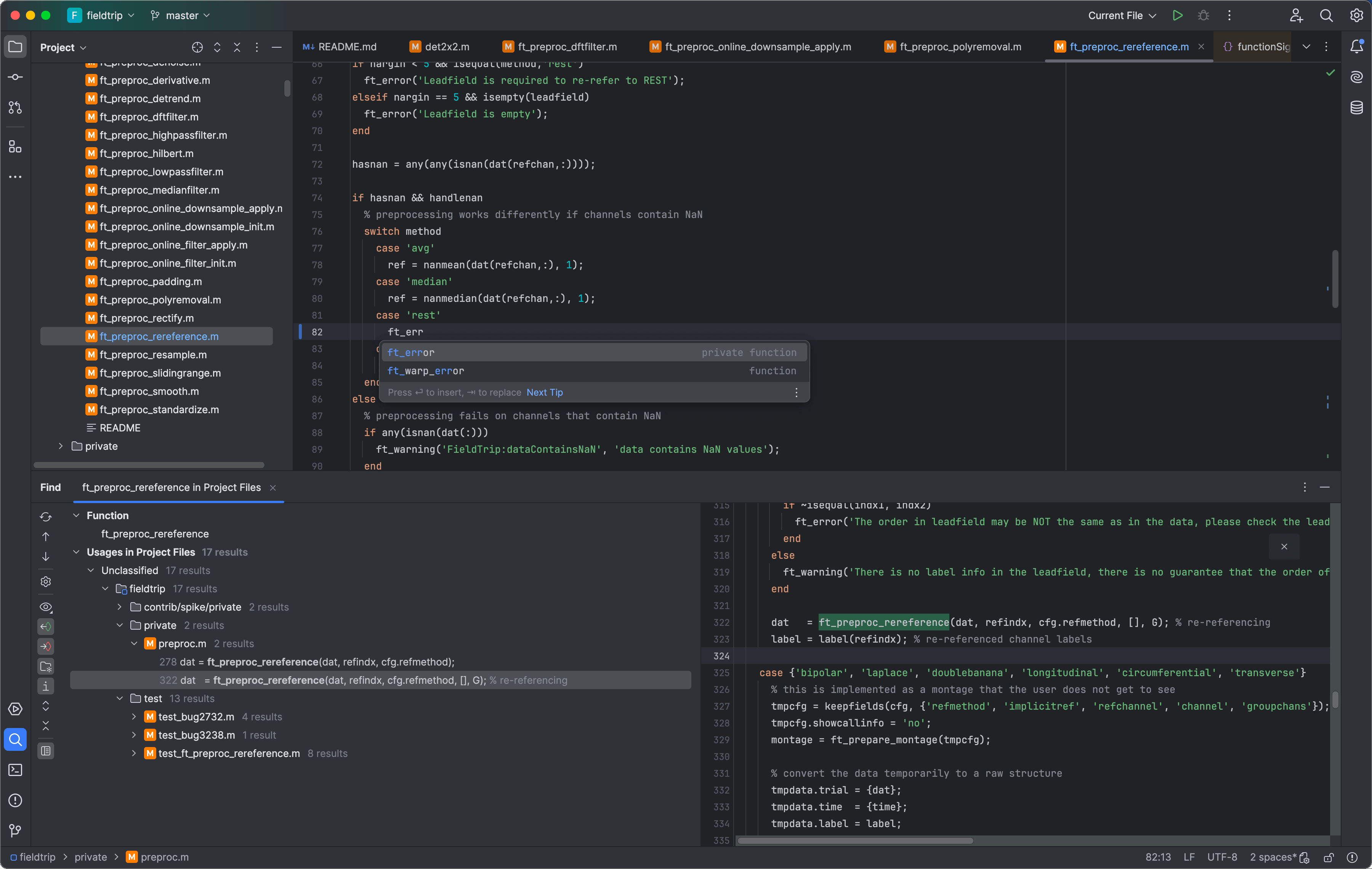The height and width of the screenshot is (869, 1372).
Task: Expand the contrib/spike/private results folder
Action: (119, 607)
